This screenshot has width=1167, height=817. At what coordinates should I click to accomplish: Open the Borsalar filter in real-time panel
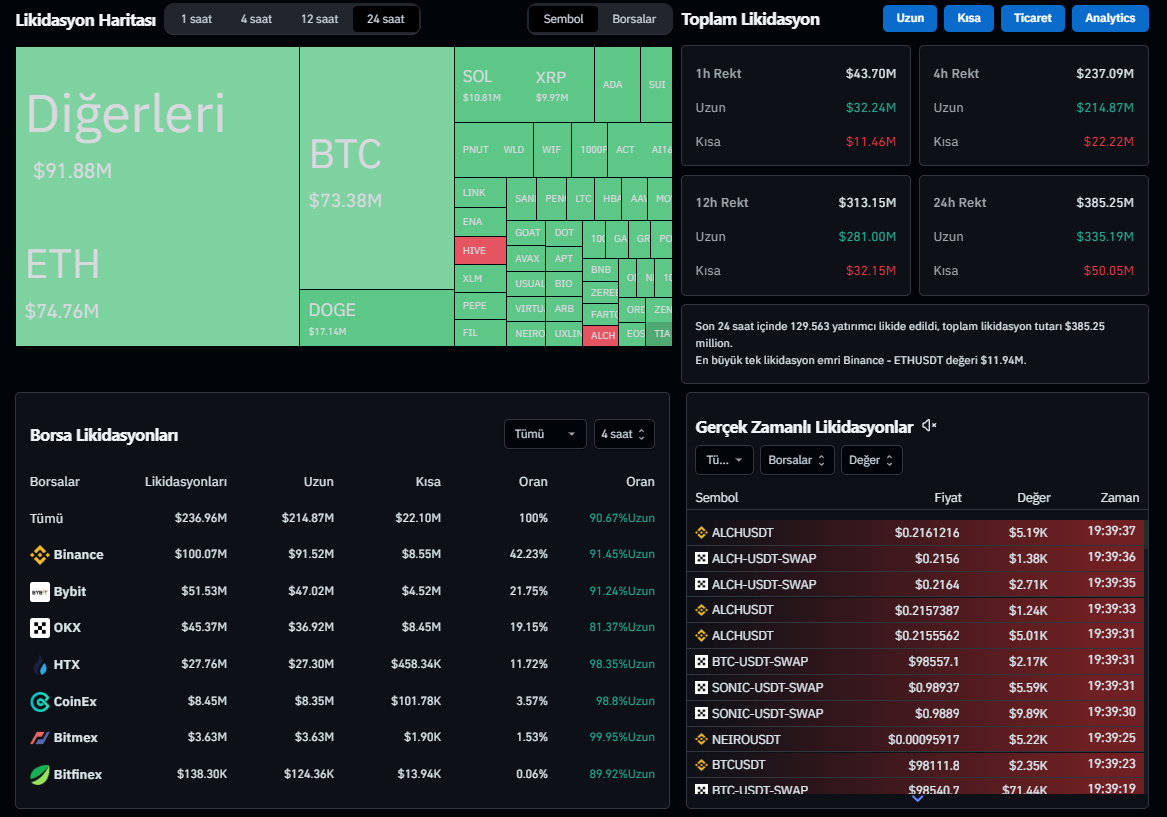(x=796, y=461)
